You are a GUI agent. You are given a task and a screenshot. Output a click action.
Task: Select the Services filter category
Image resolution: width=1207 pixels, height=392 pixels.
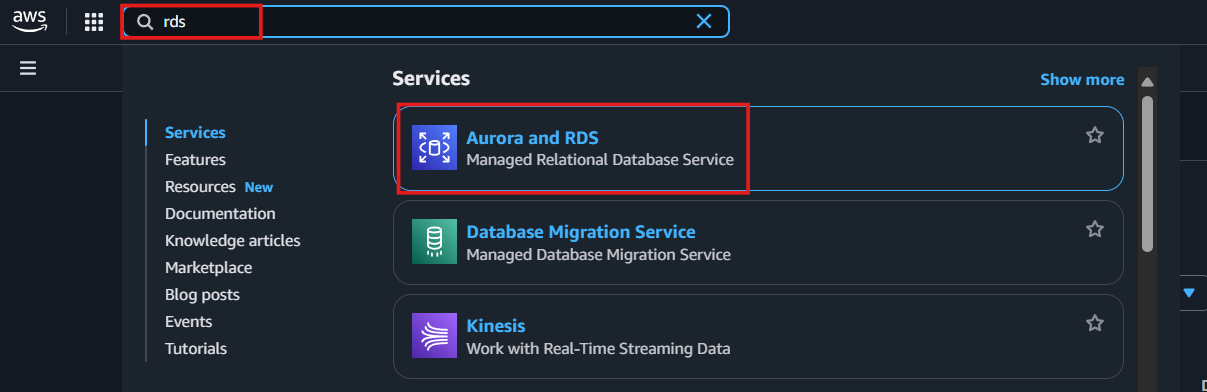[x=195, y=132]
